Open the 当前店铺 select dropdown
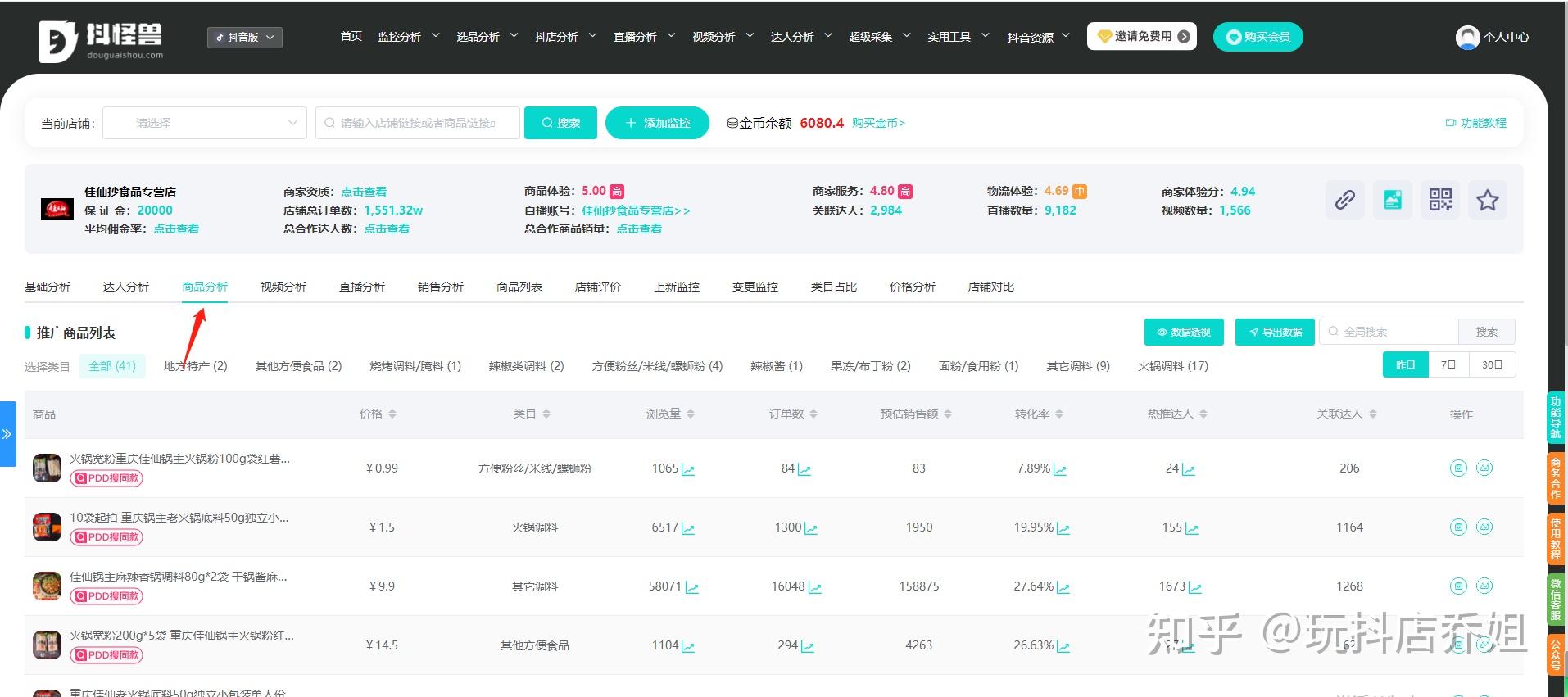 point(205,123)
